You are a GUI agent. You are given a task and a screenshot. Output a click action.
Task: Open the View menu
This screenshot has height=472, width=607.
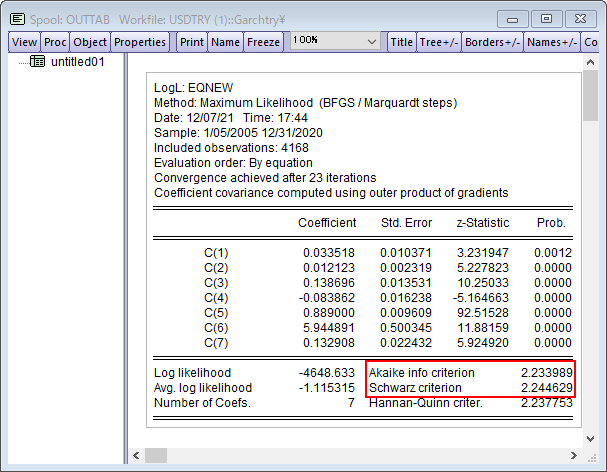24,42
